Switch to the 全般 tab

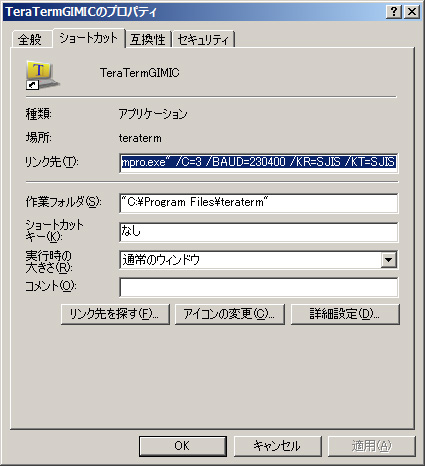(x=31, y=39)
